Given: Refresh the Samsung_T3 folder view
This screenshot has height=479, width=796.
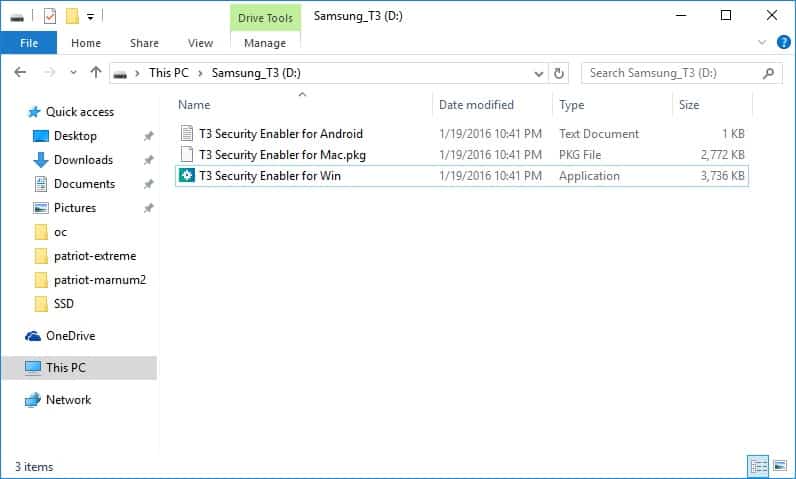Looking at the screenshot, I should (x=558, y=74).
